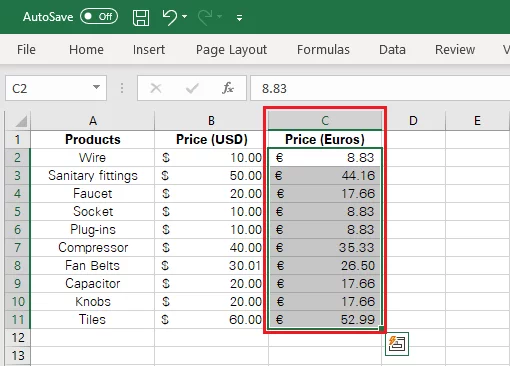Click the formula bar showing 8.83
The image size is (510, 366).
(380, 88)
